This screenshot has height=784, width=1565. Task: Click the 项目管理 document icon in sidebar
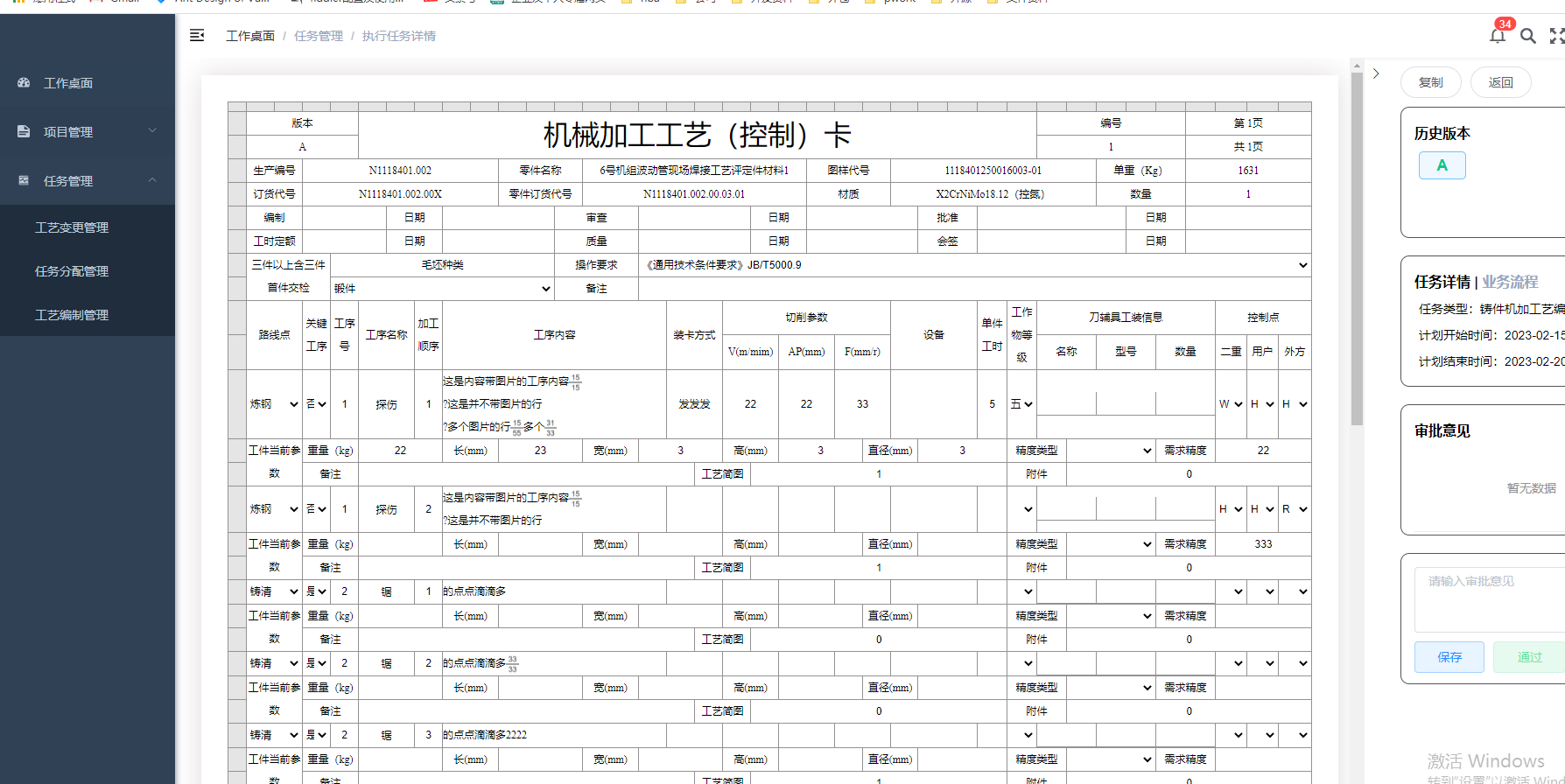tap(24, 131)
